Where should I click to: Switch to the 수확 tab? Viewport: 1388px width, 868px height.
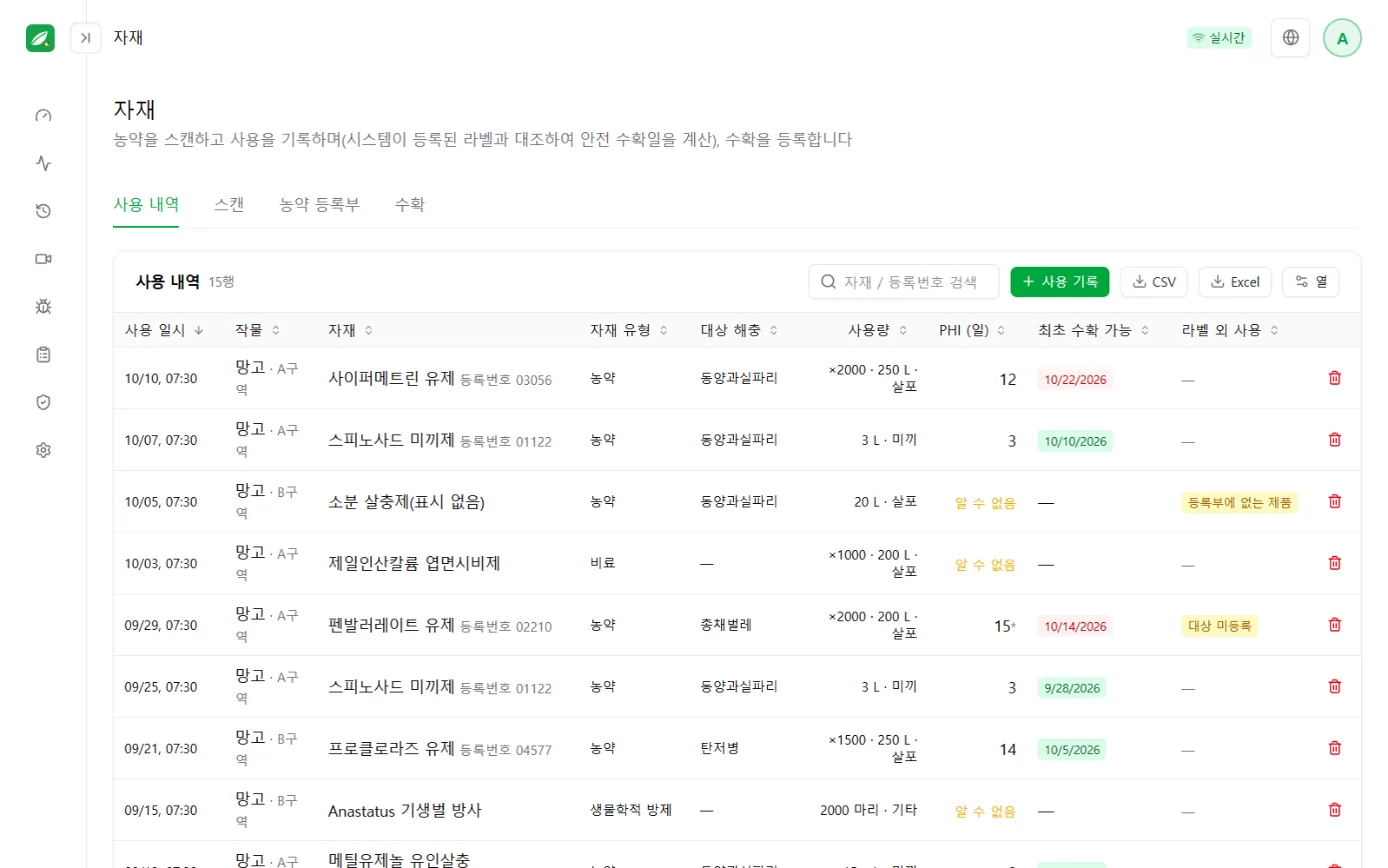pyautogui.click(x=410, y=204)
